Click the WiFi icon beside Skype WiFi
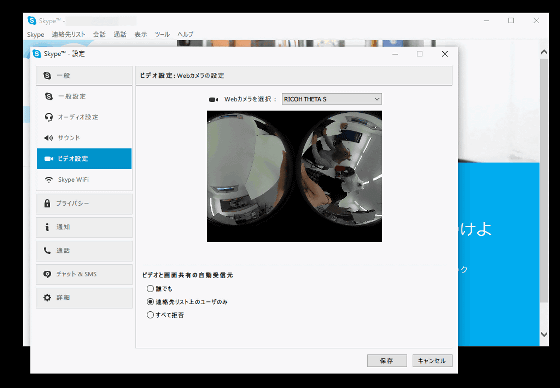The height and width of the screenshot is (388, 560). pos(49,180)
